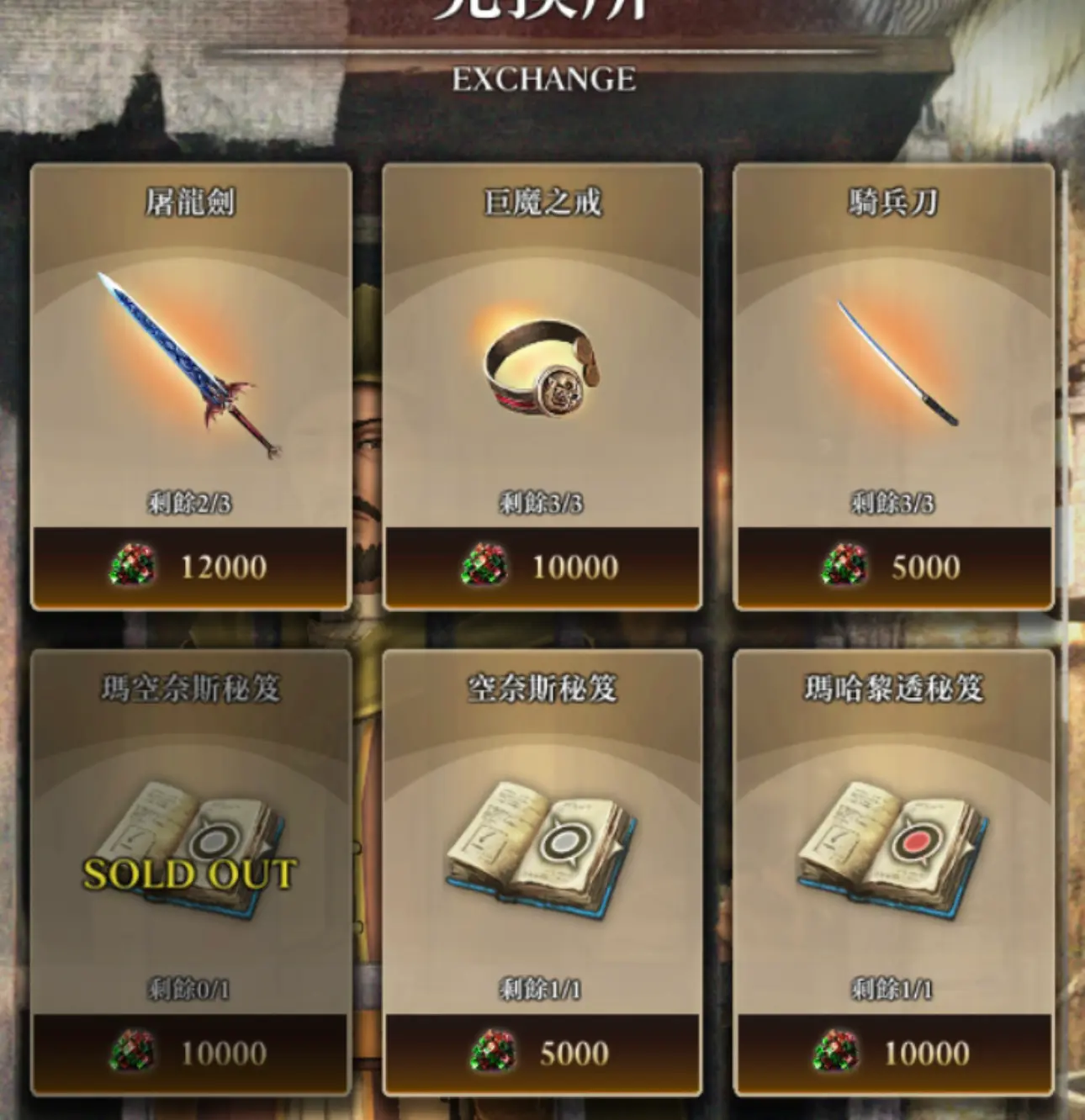Tap the gem currency icon beside 5000 under 騎兵刀
The image size is (1085, 1120).
pos(844,565)
